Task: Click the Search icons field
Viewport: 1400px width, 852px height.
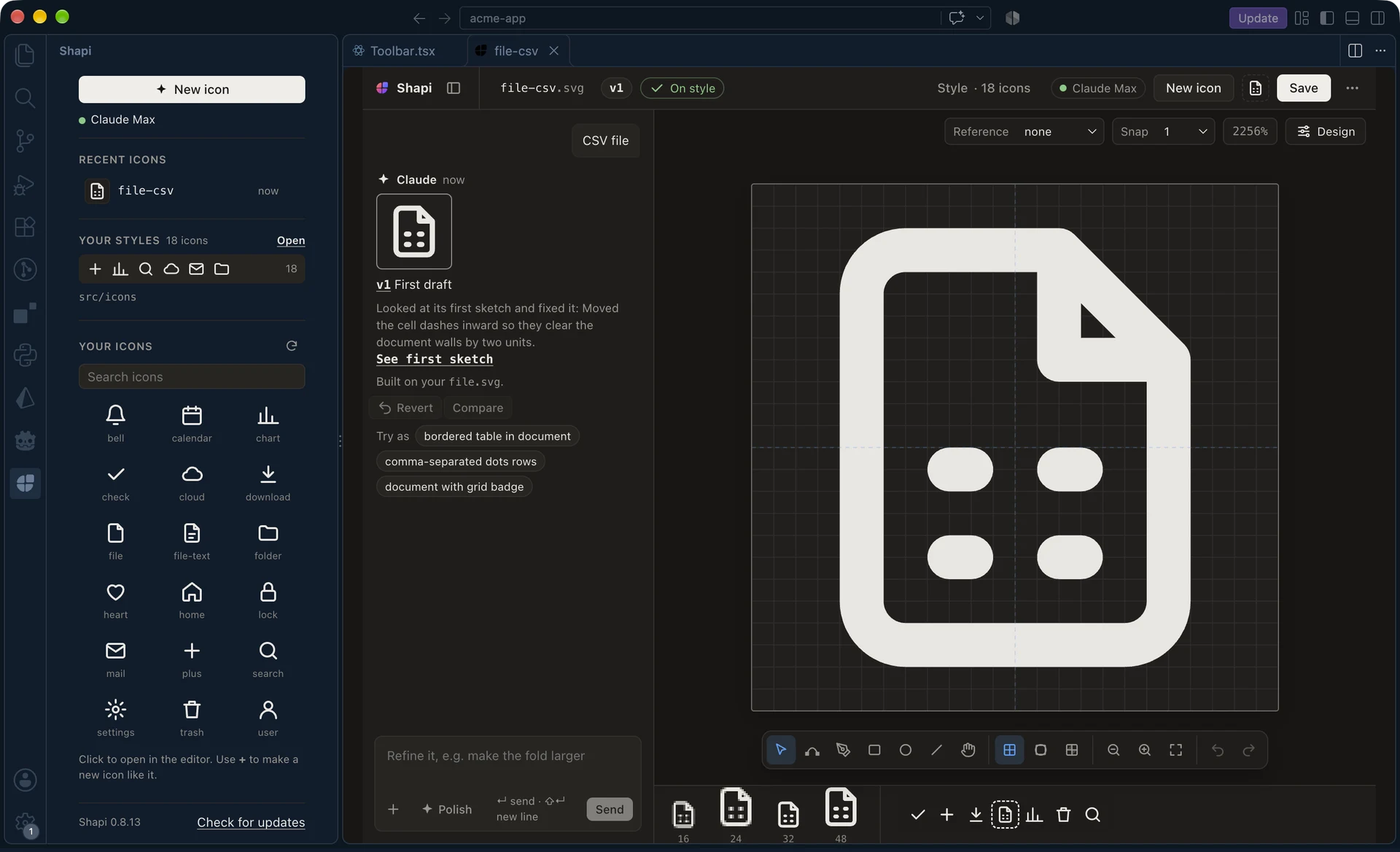Action: pyautogui.click(x=192, y=377)
